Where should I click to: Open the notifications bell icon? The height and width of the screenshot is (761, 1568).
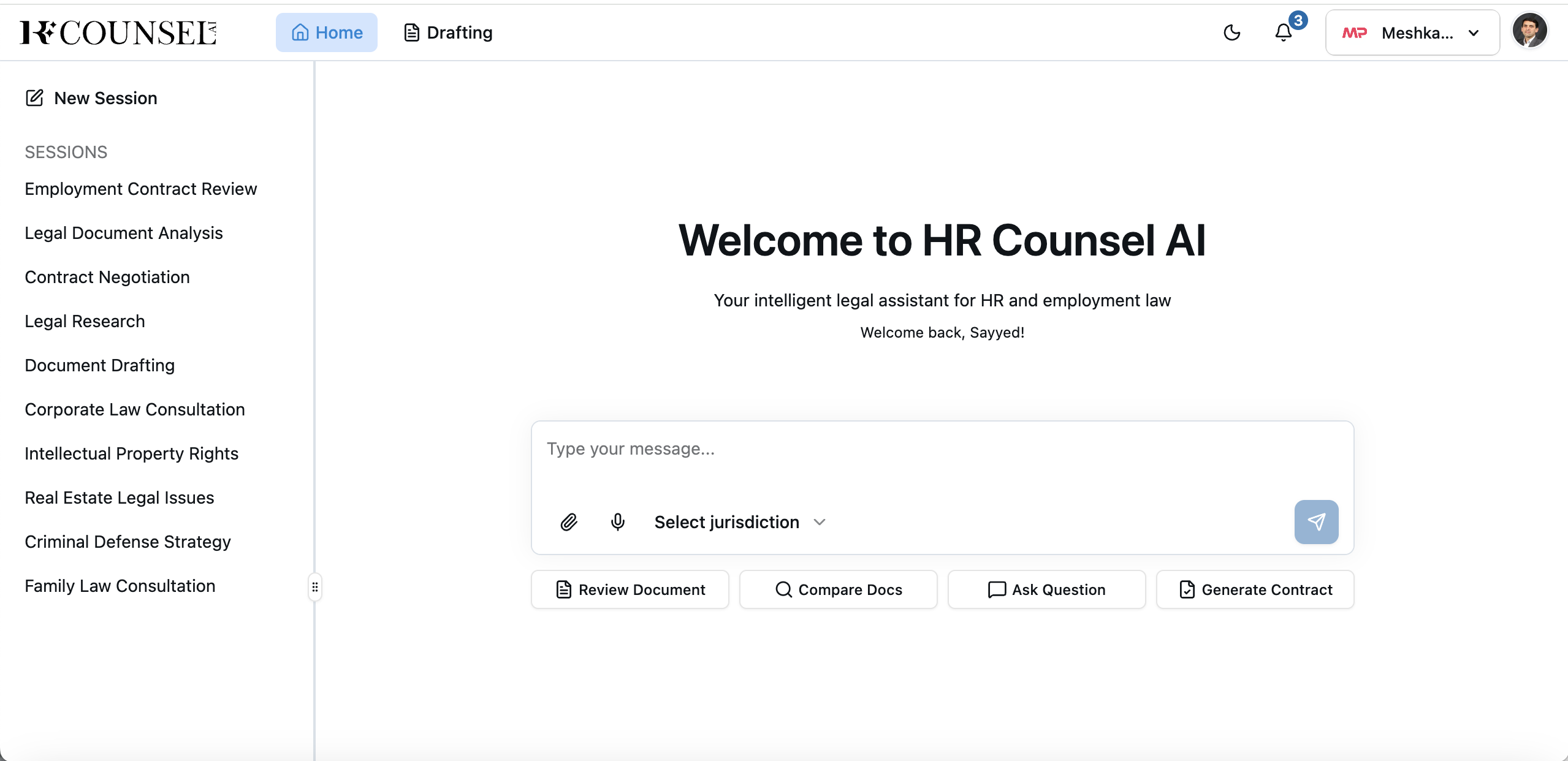tap(1284, 32)
